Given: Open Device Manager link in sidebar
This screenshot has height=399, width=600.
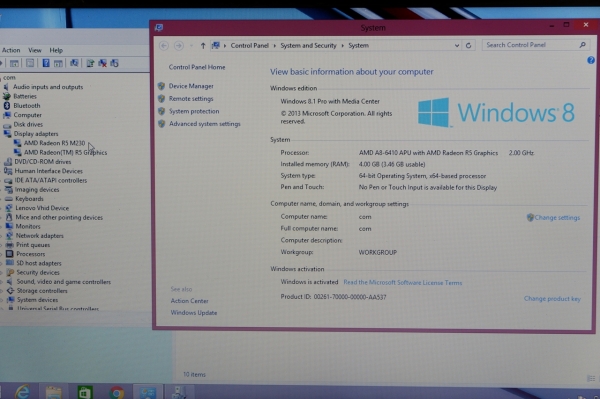Looking at the screenshot, I should [x=191, y=86].
